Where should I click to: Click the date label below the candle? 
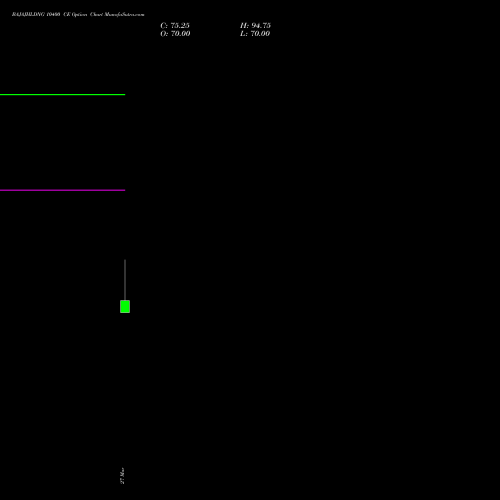[x=122, y=476]
